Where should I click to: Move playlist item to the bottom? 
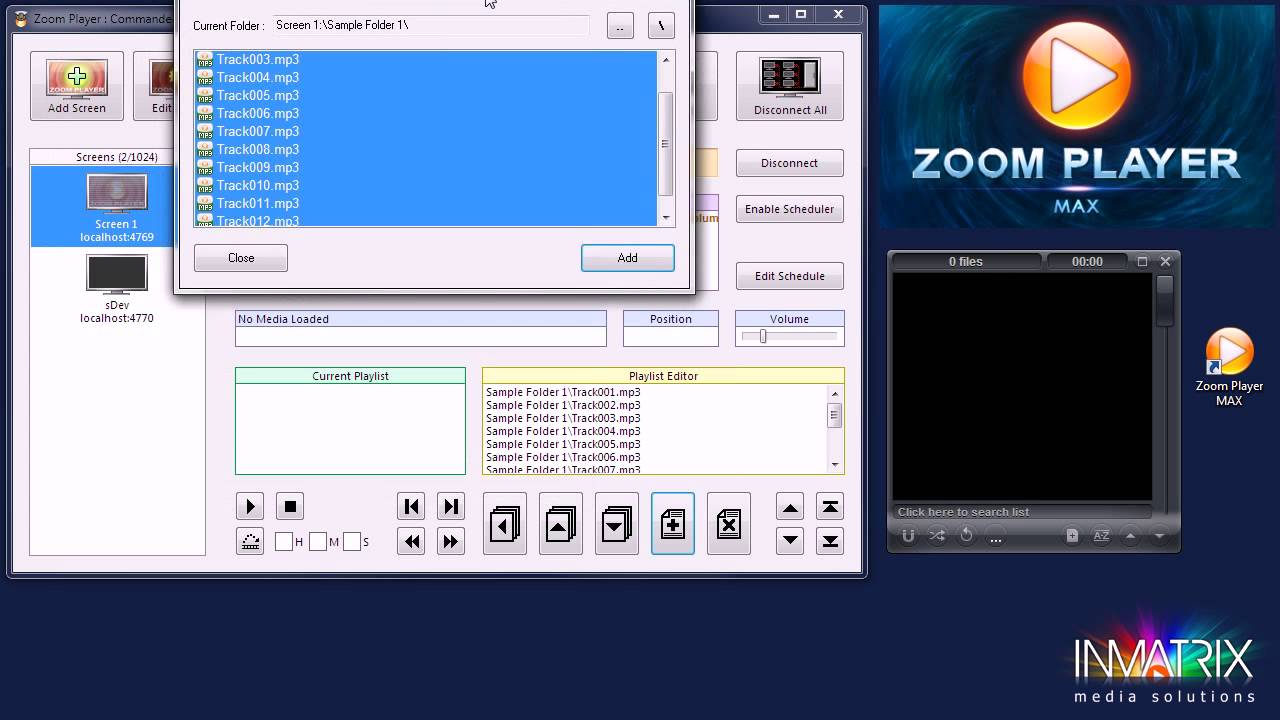pyautogui.click(x=830, y=541)
